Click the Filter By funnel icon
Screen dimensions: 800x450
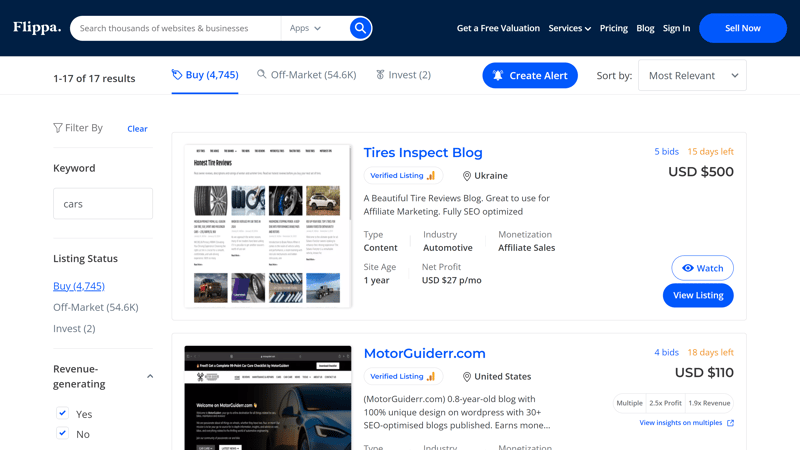[58, 128]
